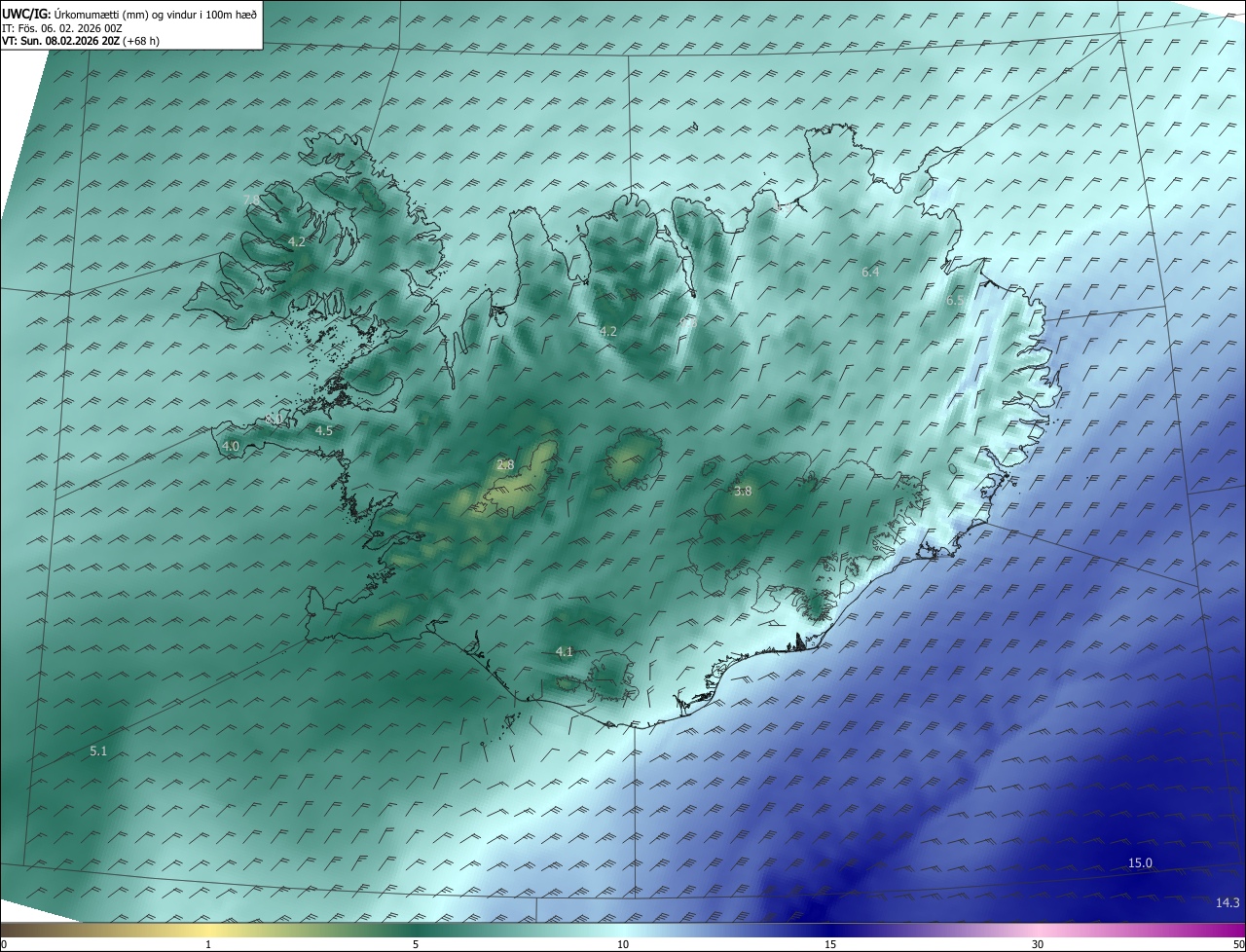Click the 'IT: Fös. 06. 02. 2026 00Z' line
Screen dimensions: 1246x952
(61, 28)
